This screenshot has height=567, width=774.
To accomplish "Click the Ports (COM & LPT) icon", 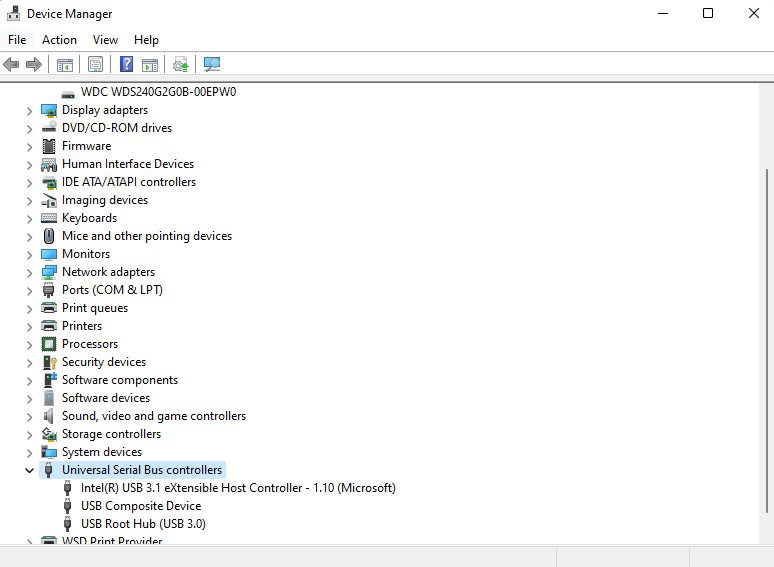I will pos(48,290).
